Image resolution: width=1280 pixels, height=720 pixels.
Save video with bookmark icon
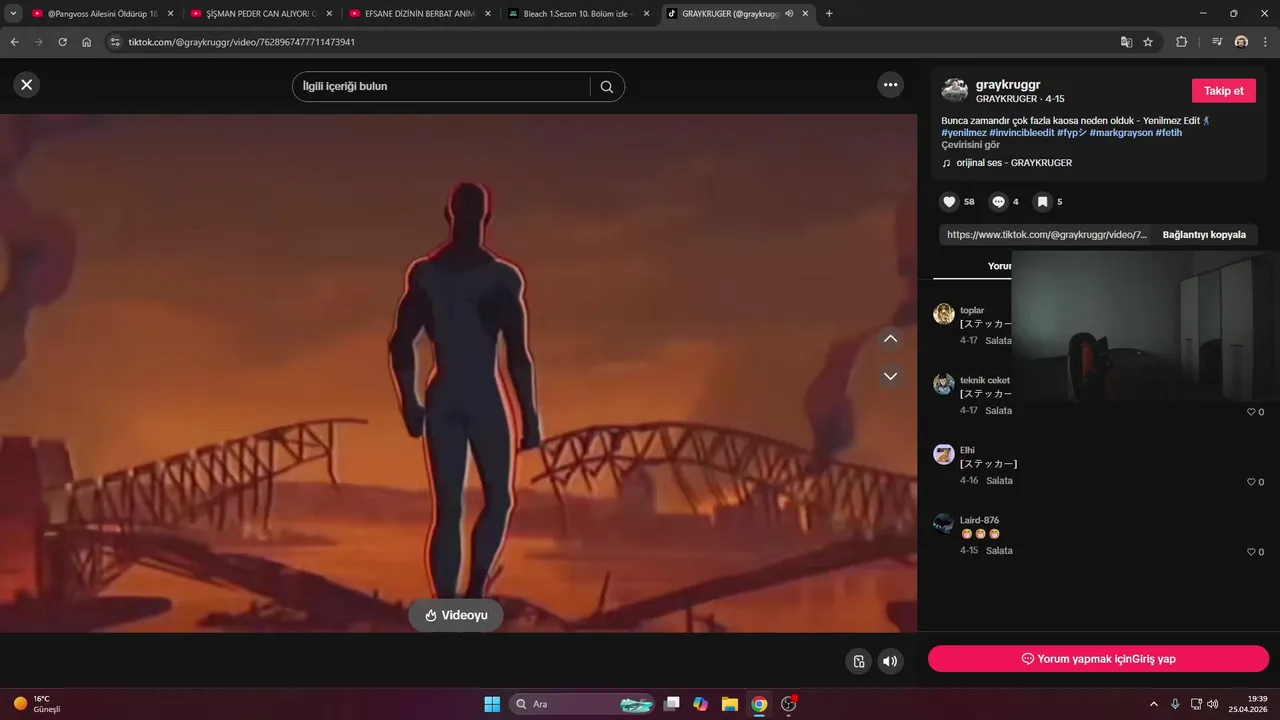(x=1042, y=202)
